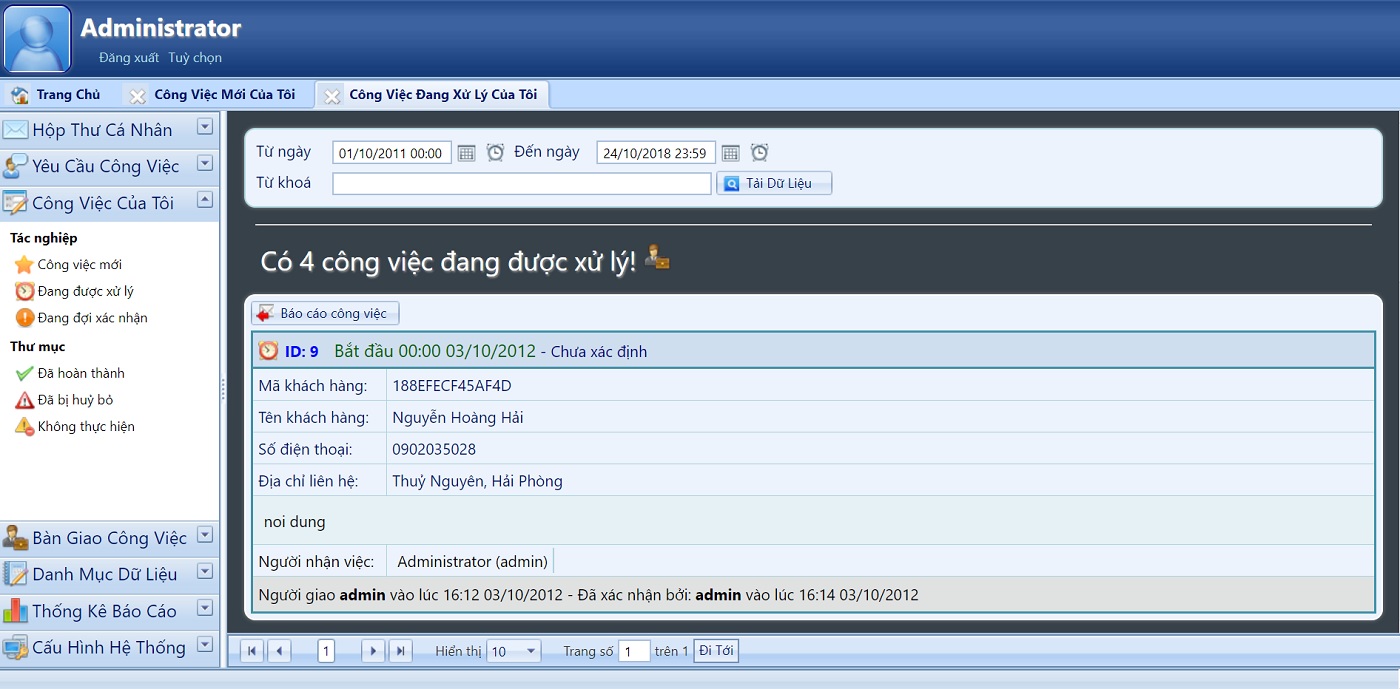Close the Công Việc Đang Xử Lý tab

pyautogui.click(x=332, y=95)
